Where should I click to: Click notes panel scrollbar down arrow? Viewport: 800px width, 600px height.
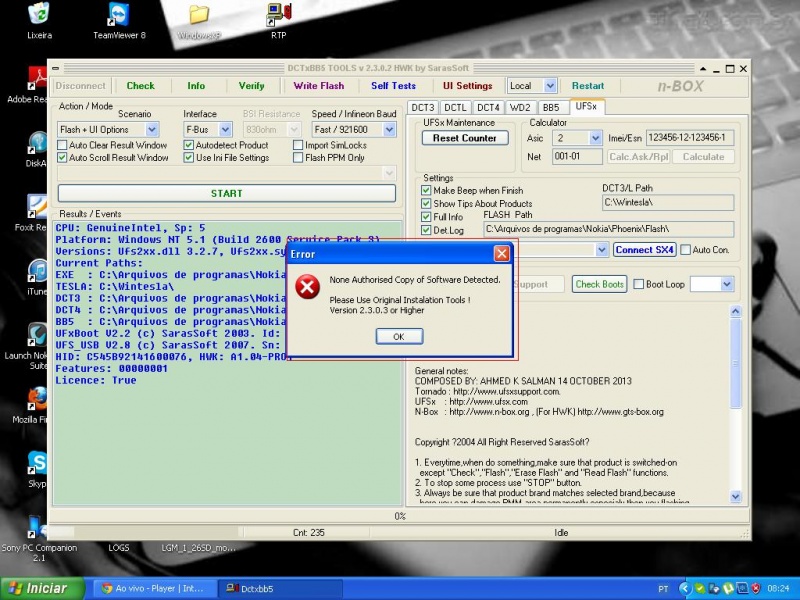tap(735, 496)
